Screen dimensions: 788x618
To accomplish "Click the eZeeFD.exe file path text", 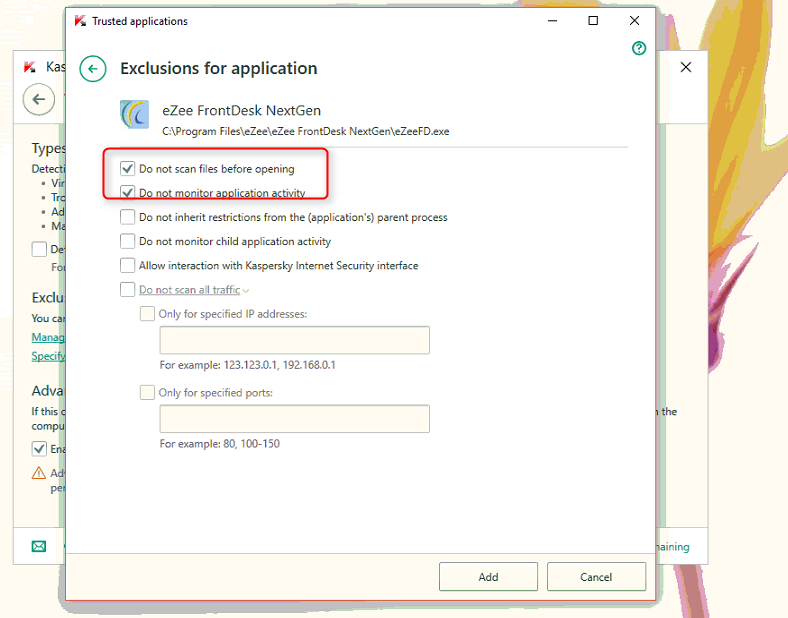I will (306, 131).
